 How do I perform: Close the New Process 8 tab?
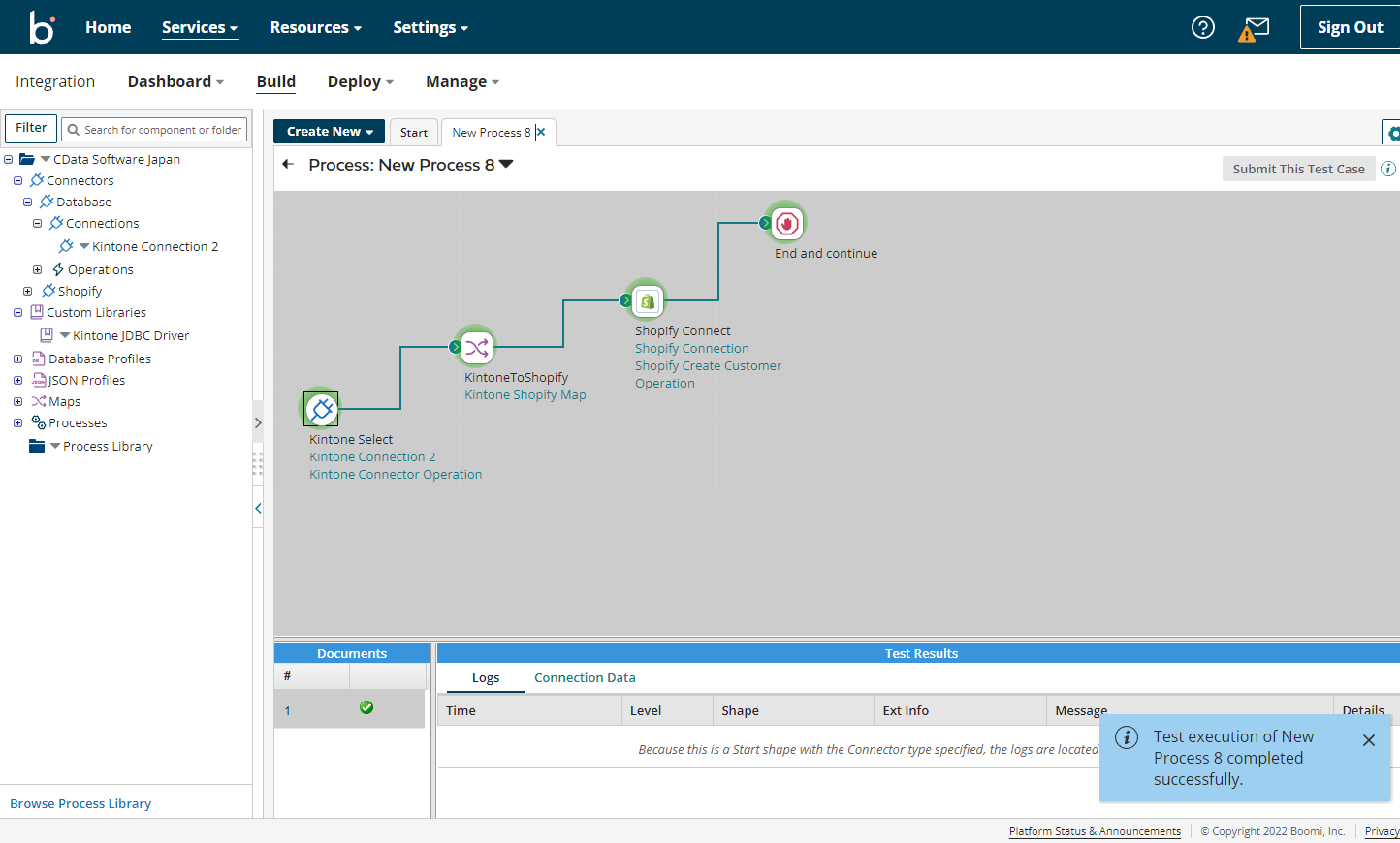(x=541, y=132)
